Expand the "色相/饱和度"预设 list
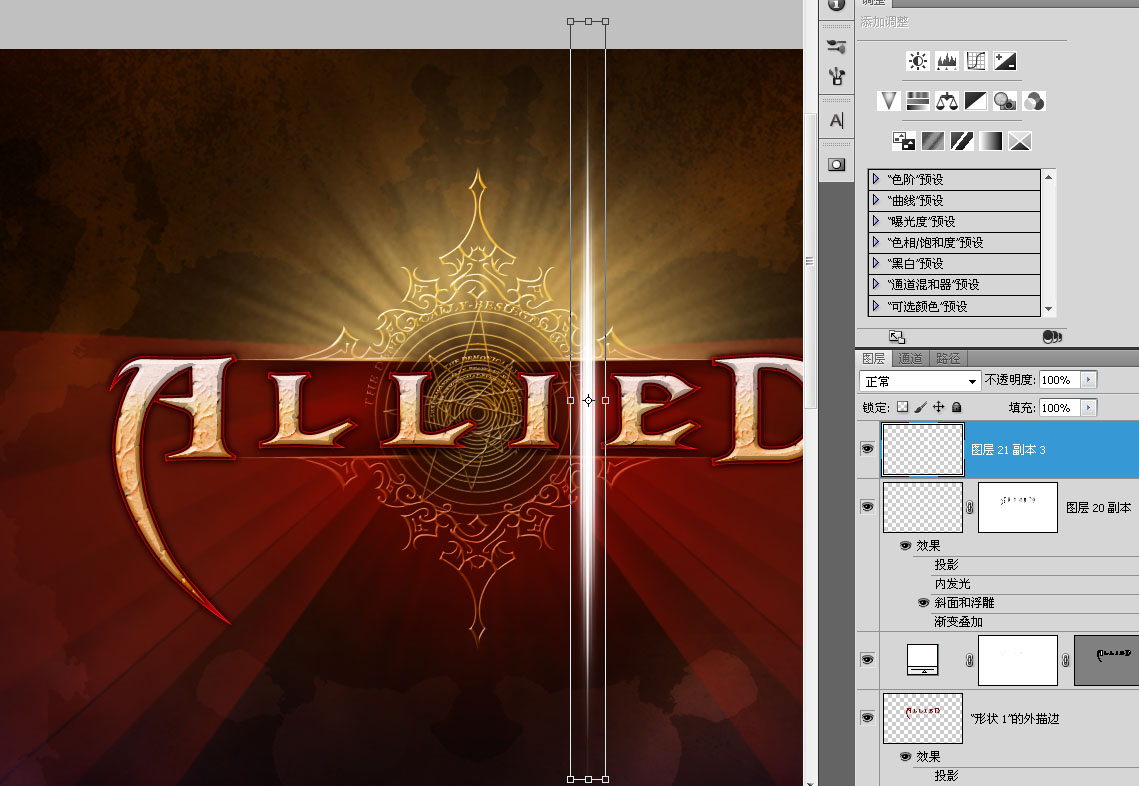The image size is (1139, 786). tap(876, 242)
